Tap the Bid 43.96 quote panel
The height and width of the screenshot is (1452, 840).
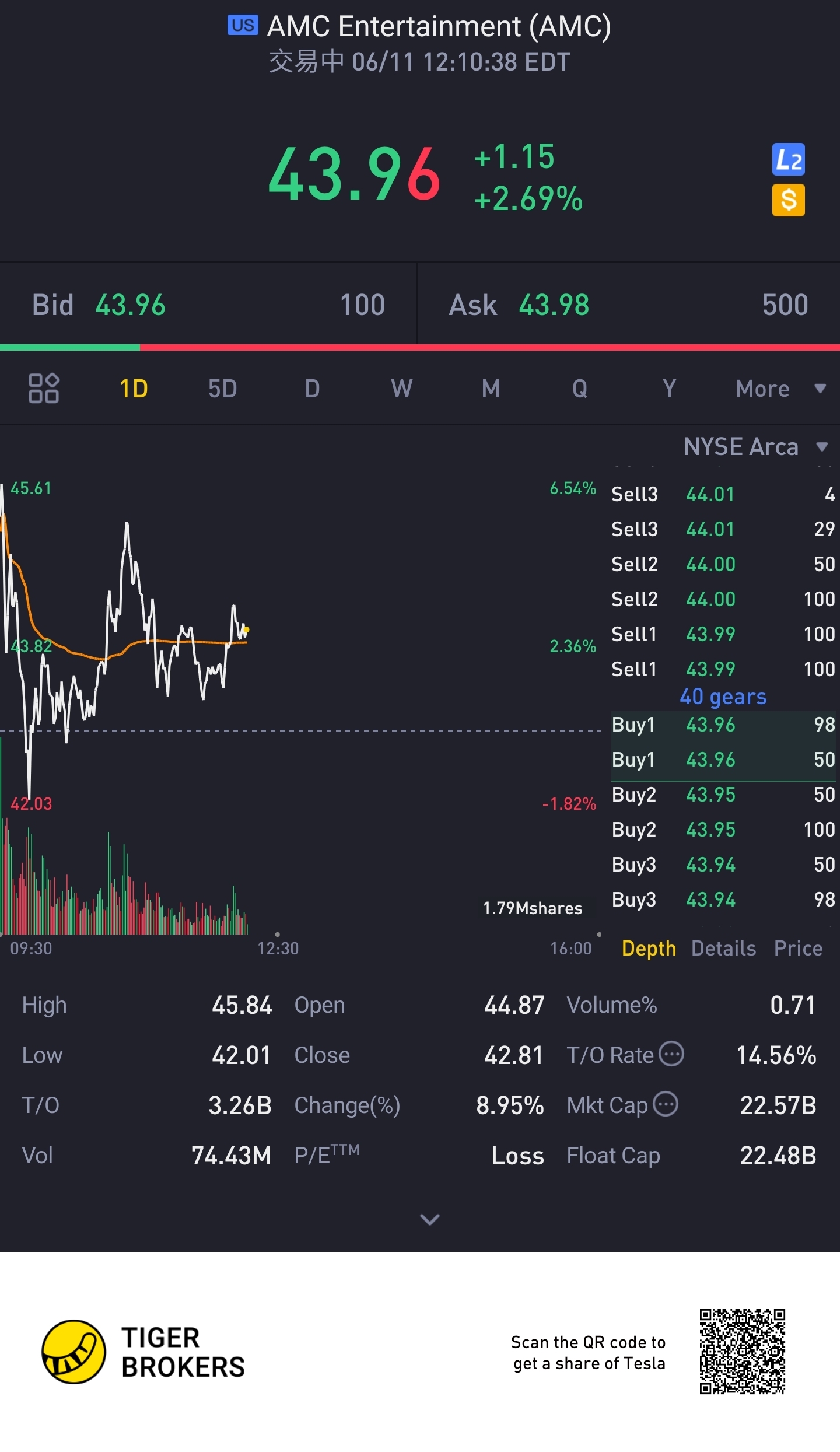(x=208, y=305)
